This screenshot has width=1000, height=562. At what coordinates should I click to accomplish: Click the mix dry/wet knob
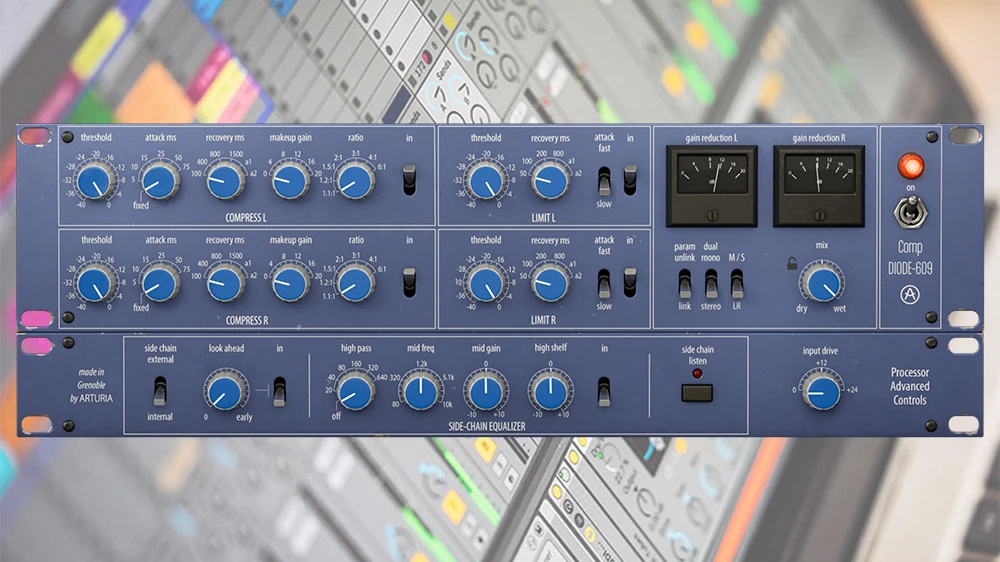coord(824,282)
